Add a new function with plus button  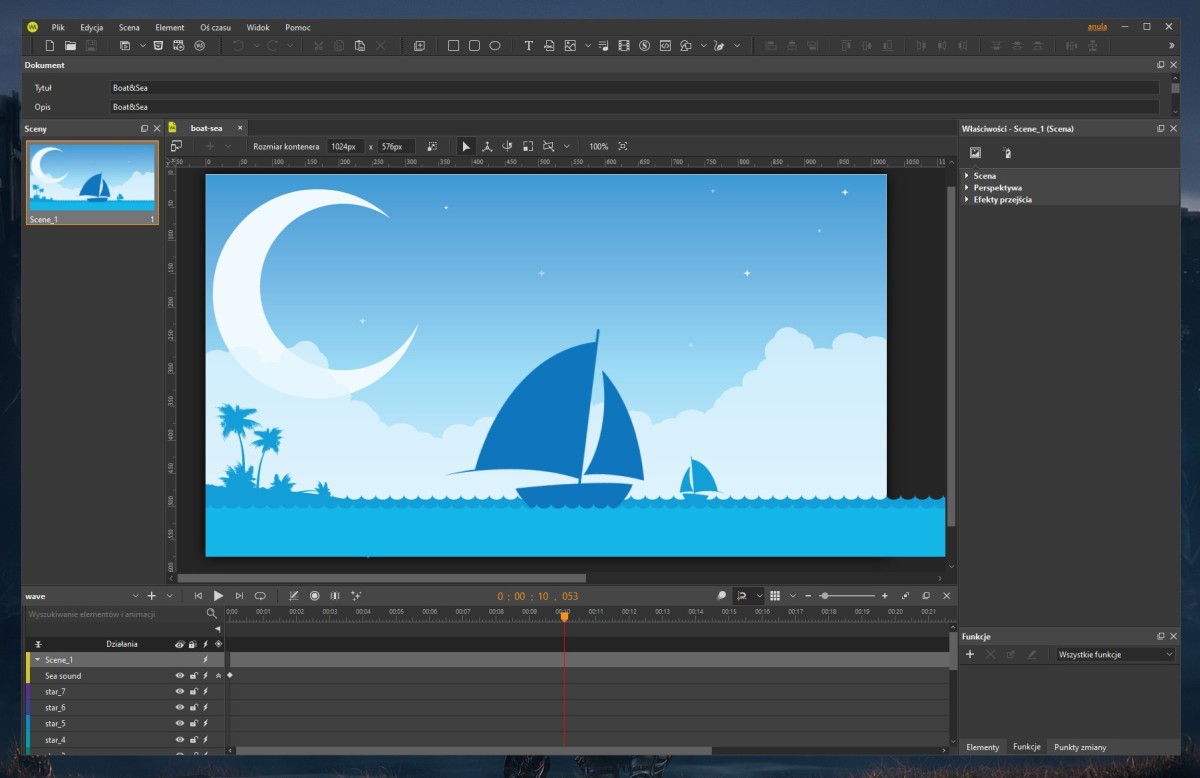pos(969,654)
